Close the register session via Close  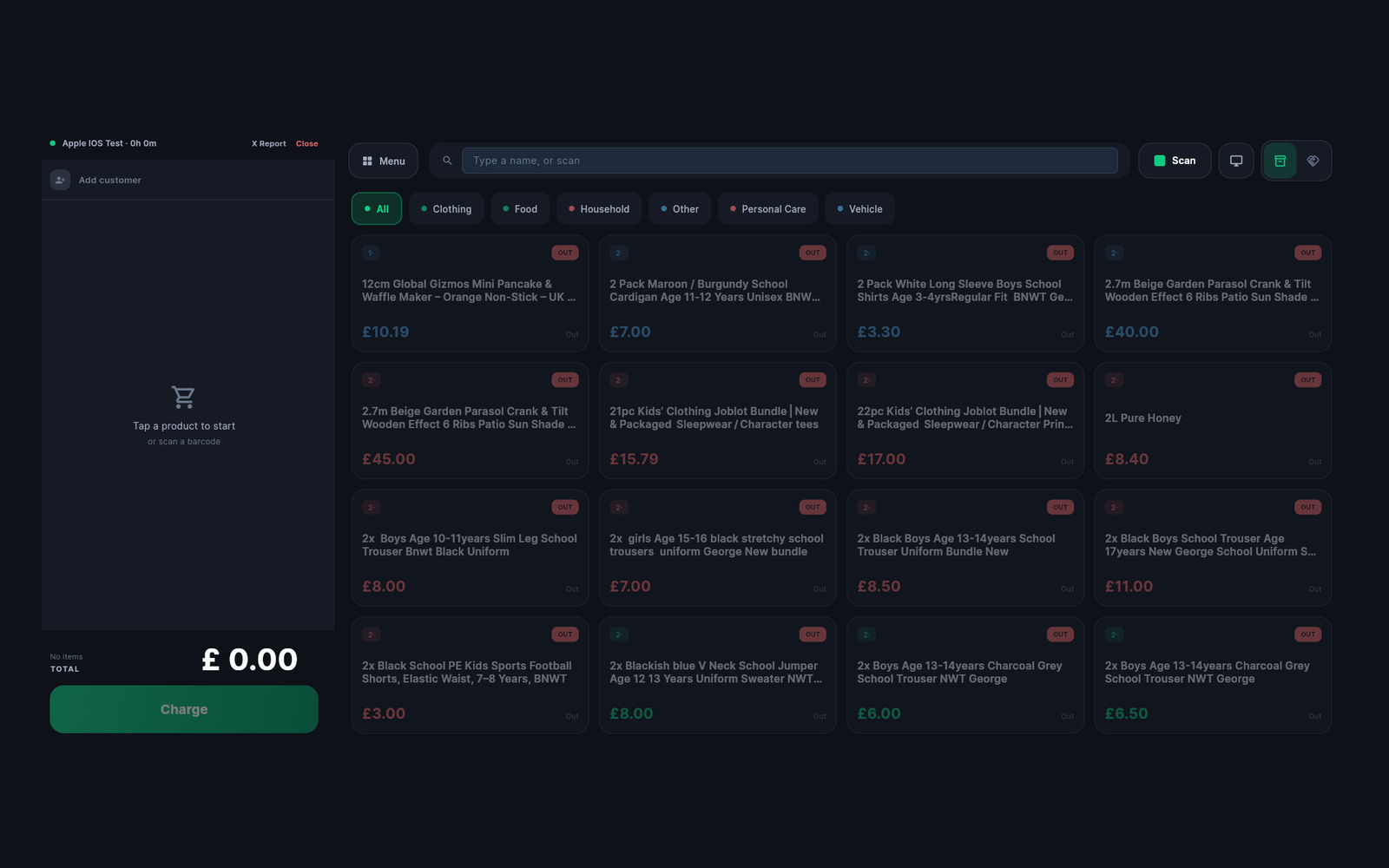point(306,143)
